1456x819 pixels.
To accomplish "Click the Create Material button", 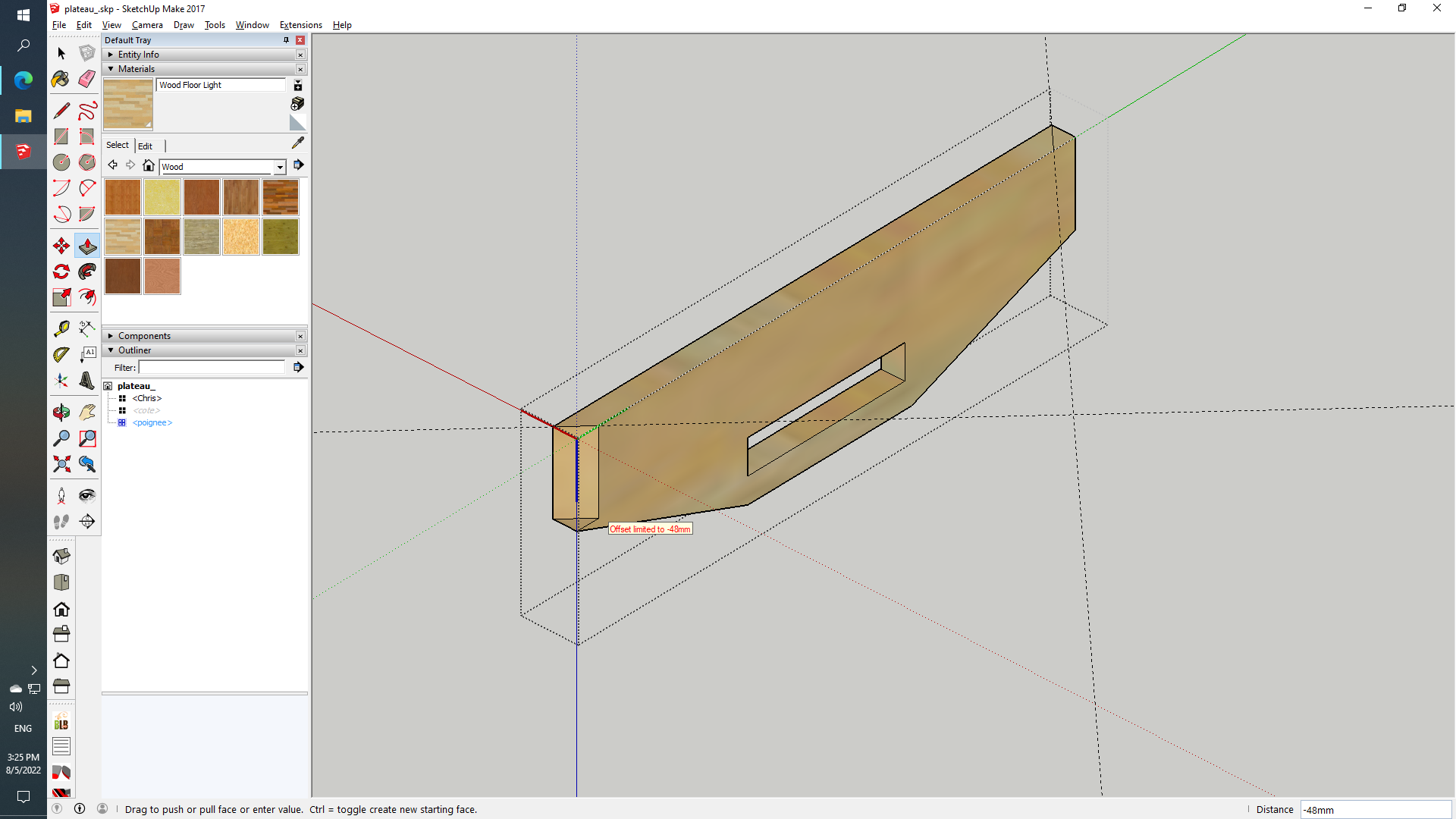I will [x=298, y=103].
